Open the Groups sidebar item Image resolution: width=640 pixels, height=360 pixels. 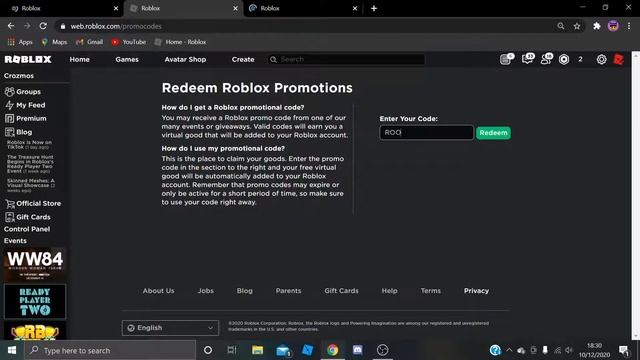tap(23, 92)
